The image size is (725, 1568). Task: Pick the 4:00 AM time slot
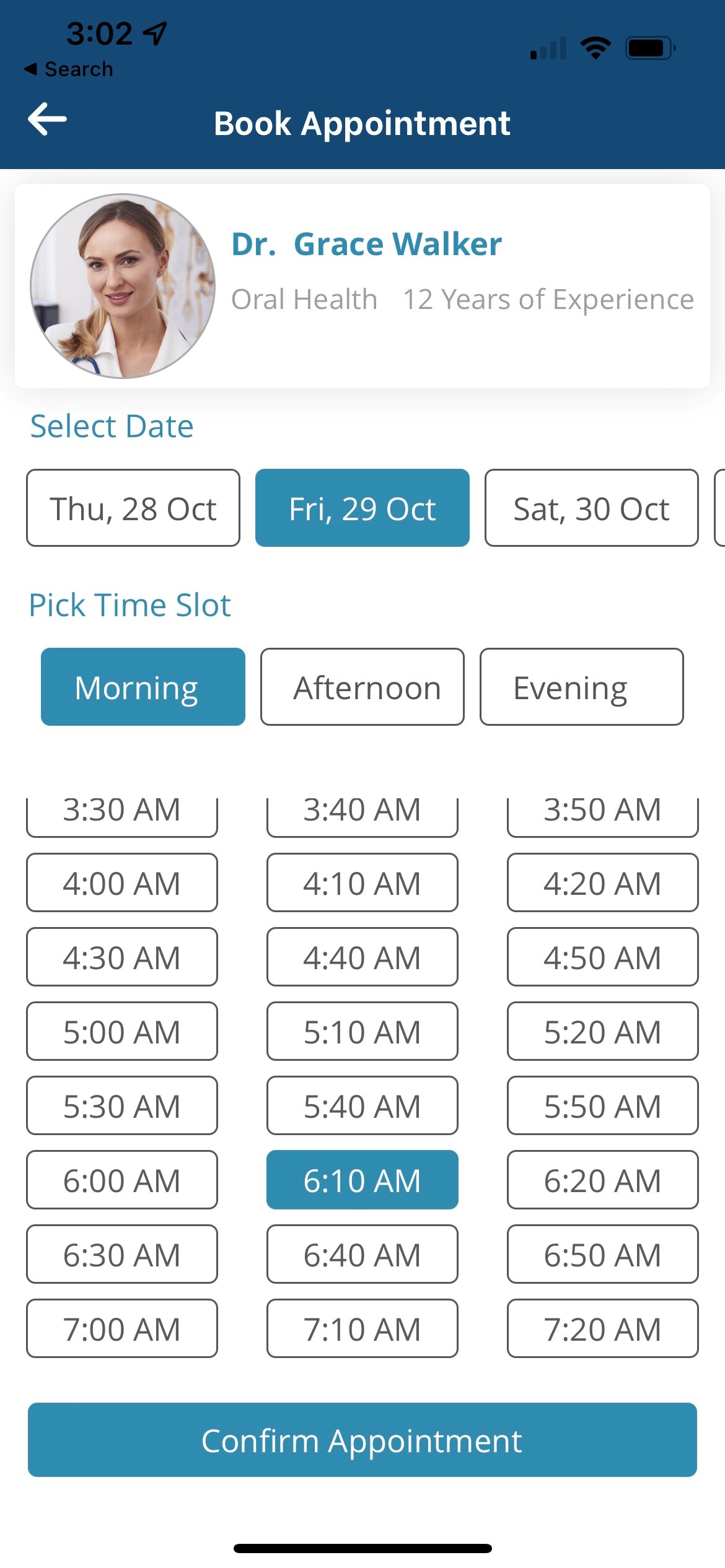click(x=122, y=883)
